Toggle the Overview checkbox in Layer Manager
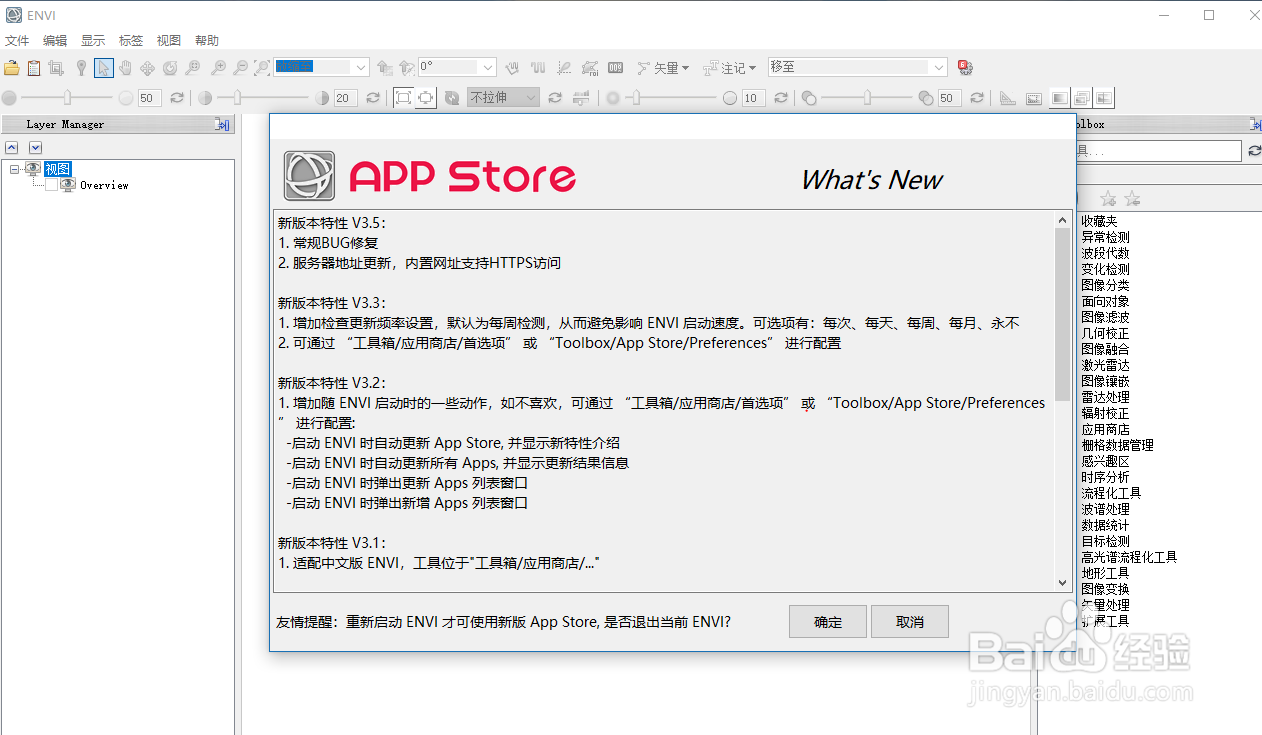The width and height of the screenshot is (1262, 735). pyautogui.click(x=52, y=185)
